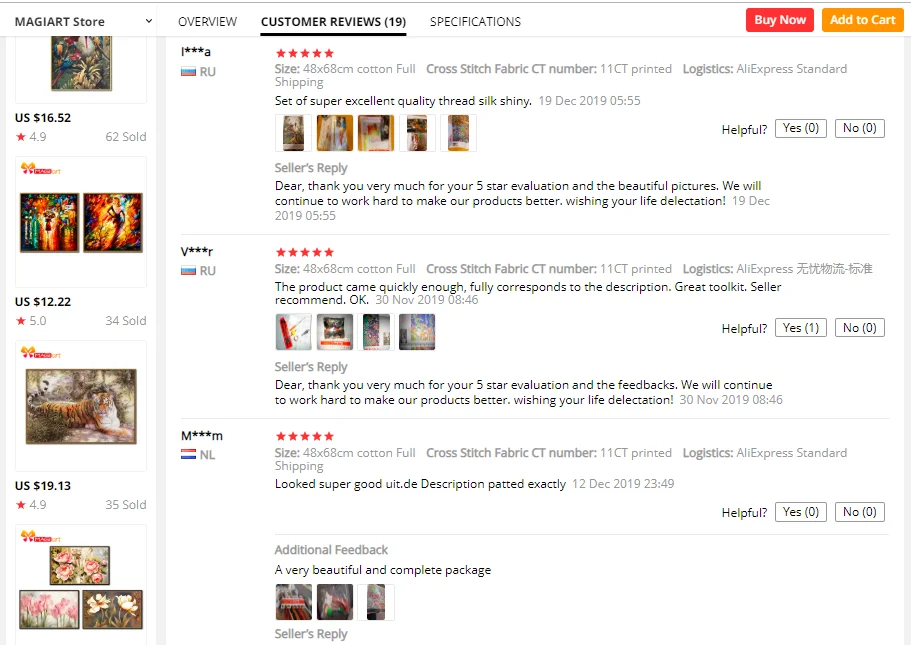Image resolution: width=911 pixels, height=645 pixels.
Task: Click the Russian flag icon beside I***a
Action: 188,72
